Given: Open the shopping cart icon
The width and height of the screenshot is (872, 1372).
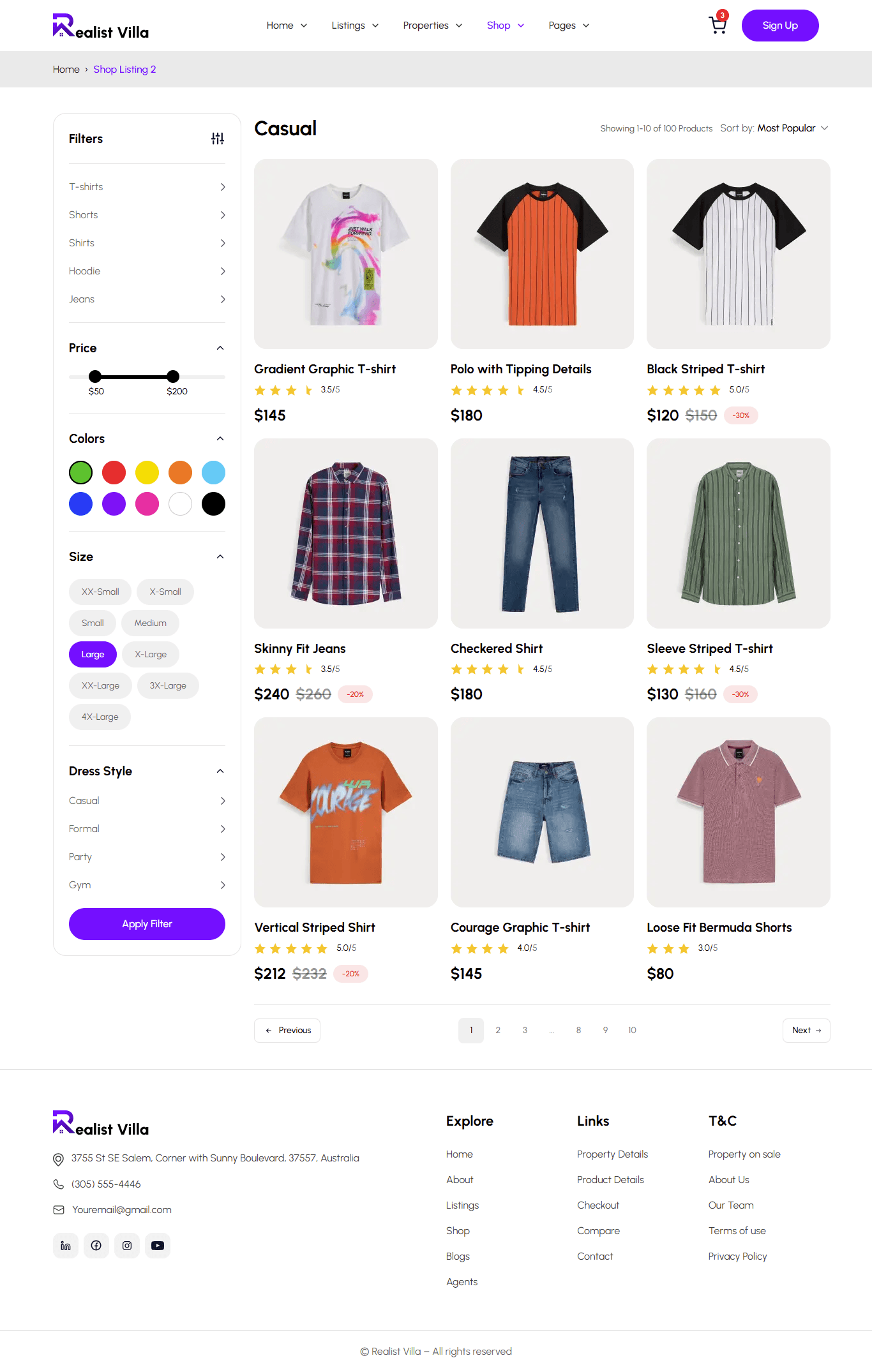Looking at the screenshot, I should coord(718,25).
